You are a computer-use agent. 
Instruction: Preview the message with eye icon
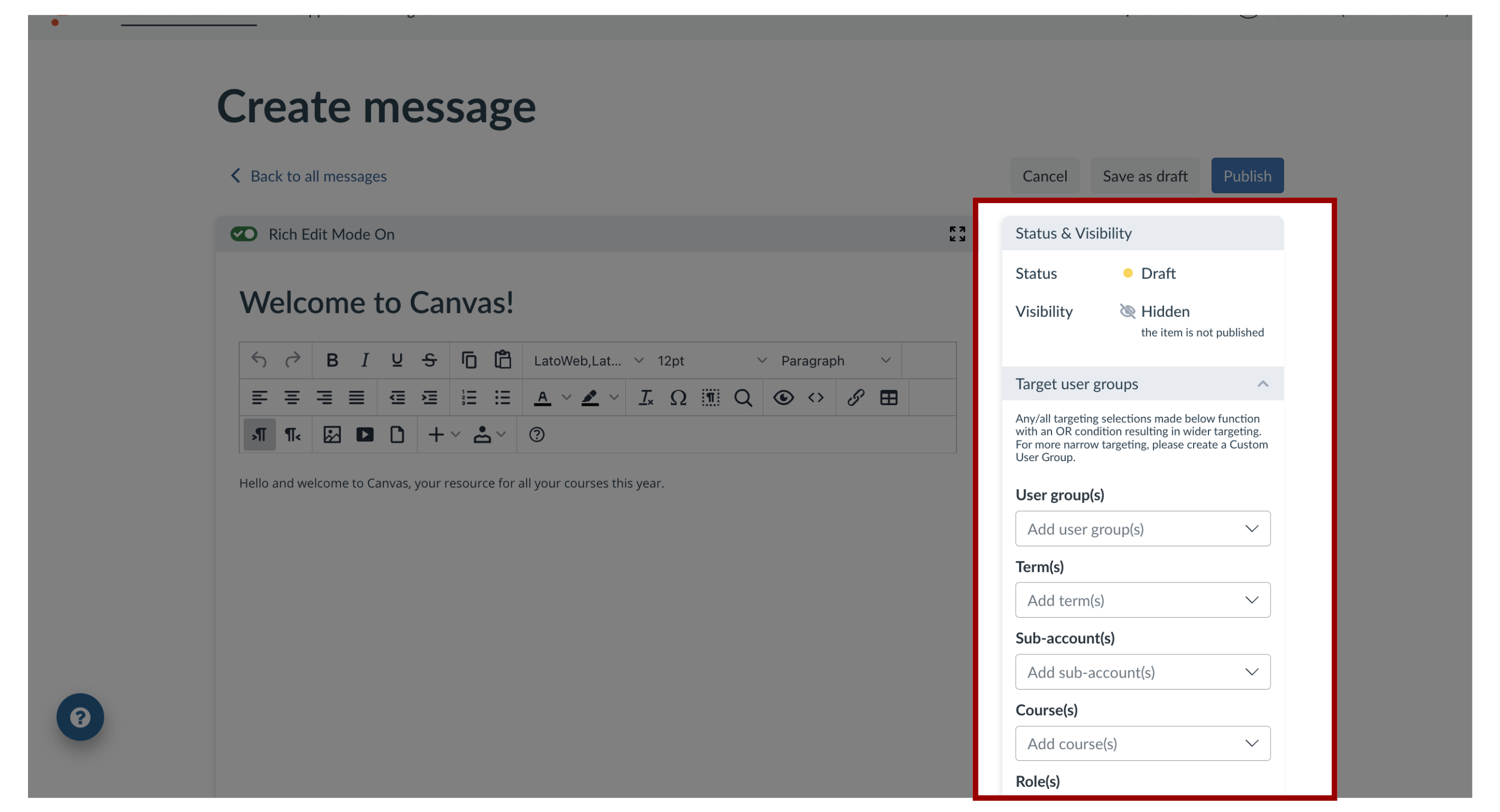pyautogui.click(x=783, y=397)
